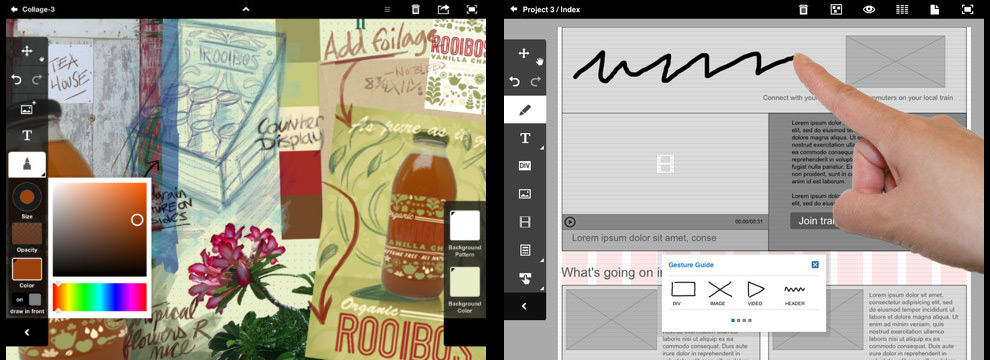Open the layout blocks icon in Project 3

(836, 9)
